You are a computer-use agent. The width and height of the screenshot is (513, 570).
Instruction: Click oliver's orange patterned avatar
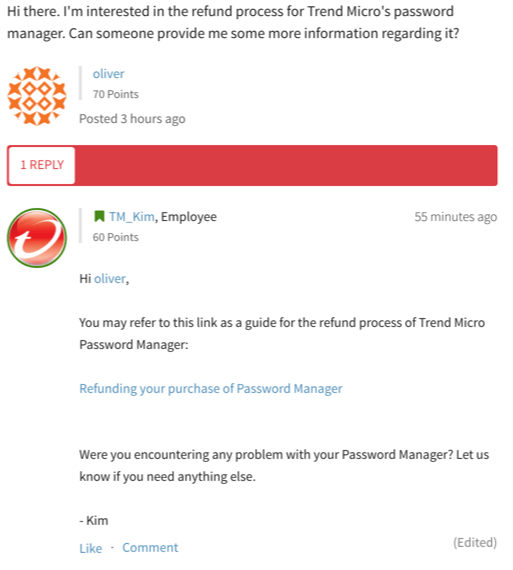coord(37,96)
